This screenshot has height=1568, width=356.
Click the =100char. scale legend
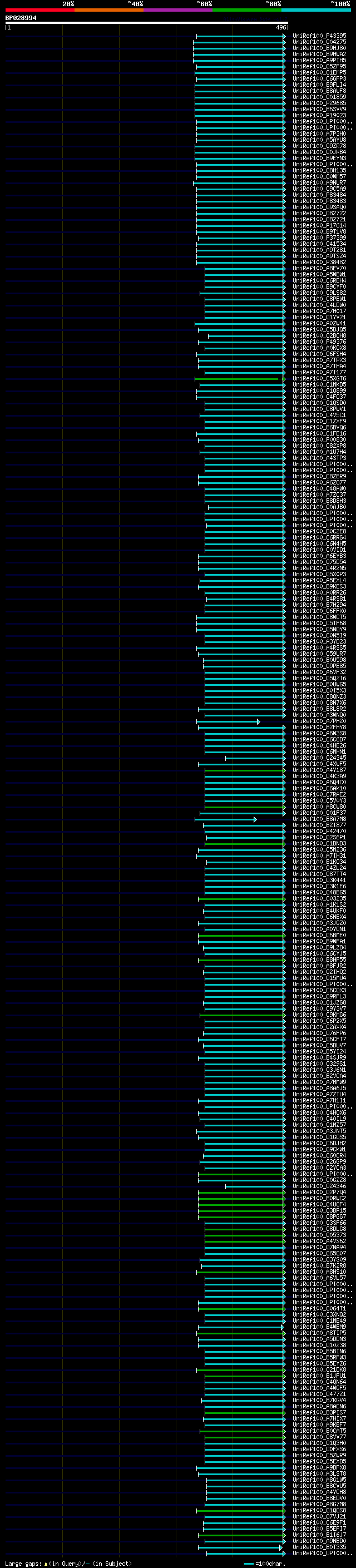(265, 1563)
